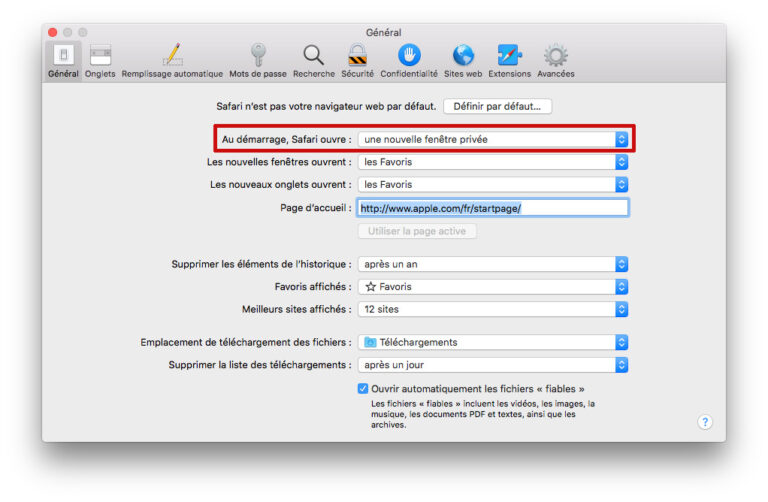Open the Onglets preferences pane
768x502 pixels.
pos(100,61)
